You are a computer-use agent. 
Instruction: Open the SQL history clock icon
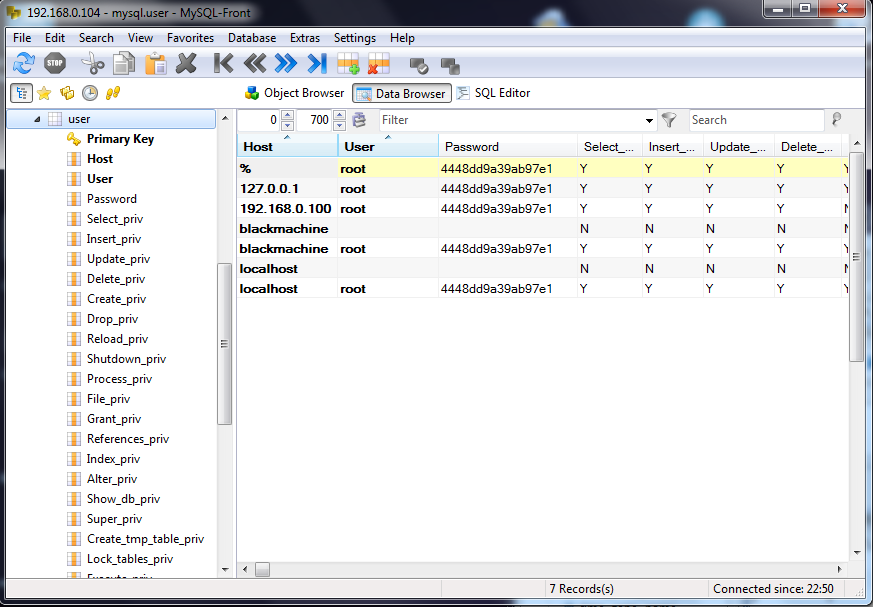(x=90, y=93)
